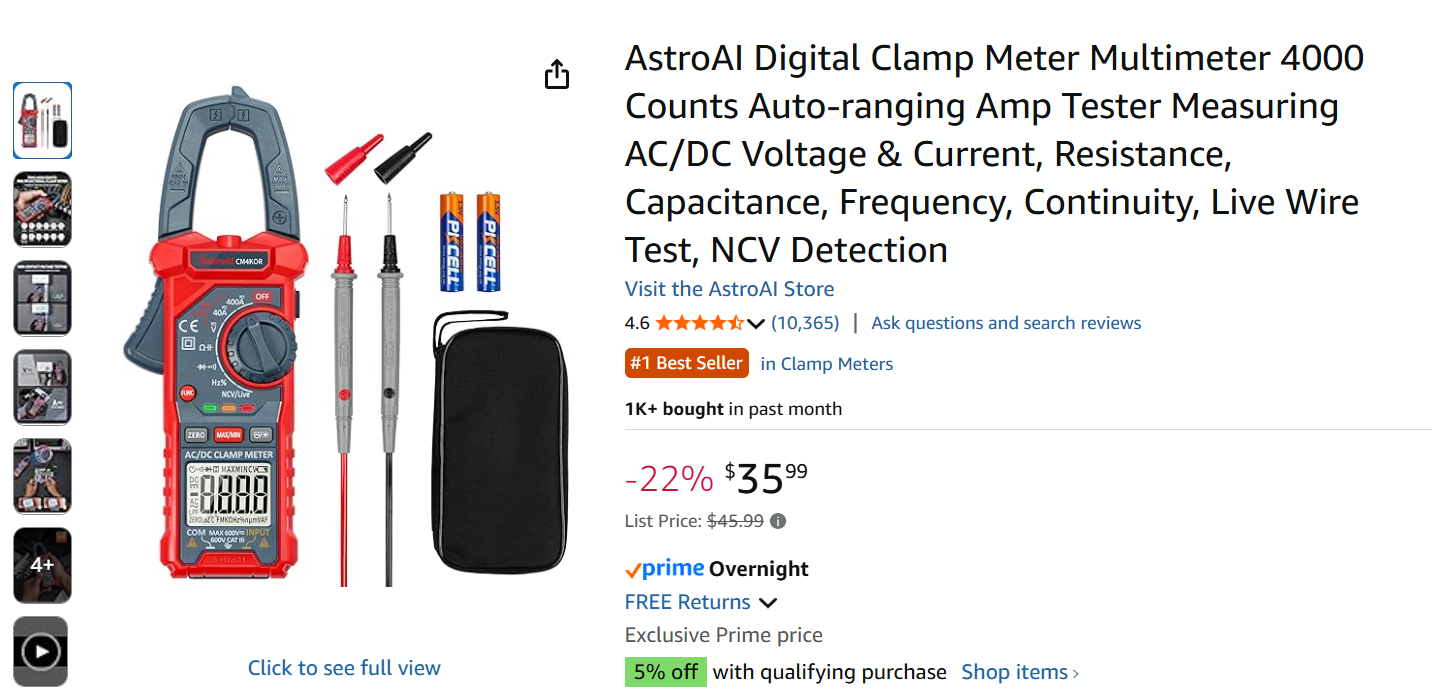Show the fourth product image thumbnail
The height and width of the screenshot is (696, 1432).
click(42, 387)
